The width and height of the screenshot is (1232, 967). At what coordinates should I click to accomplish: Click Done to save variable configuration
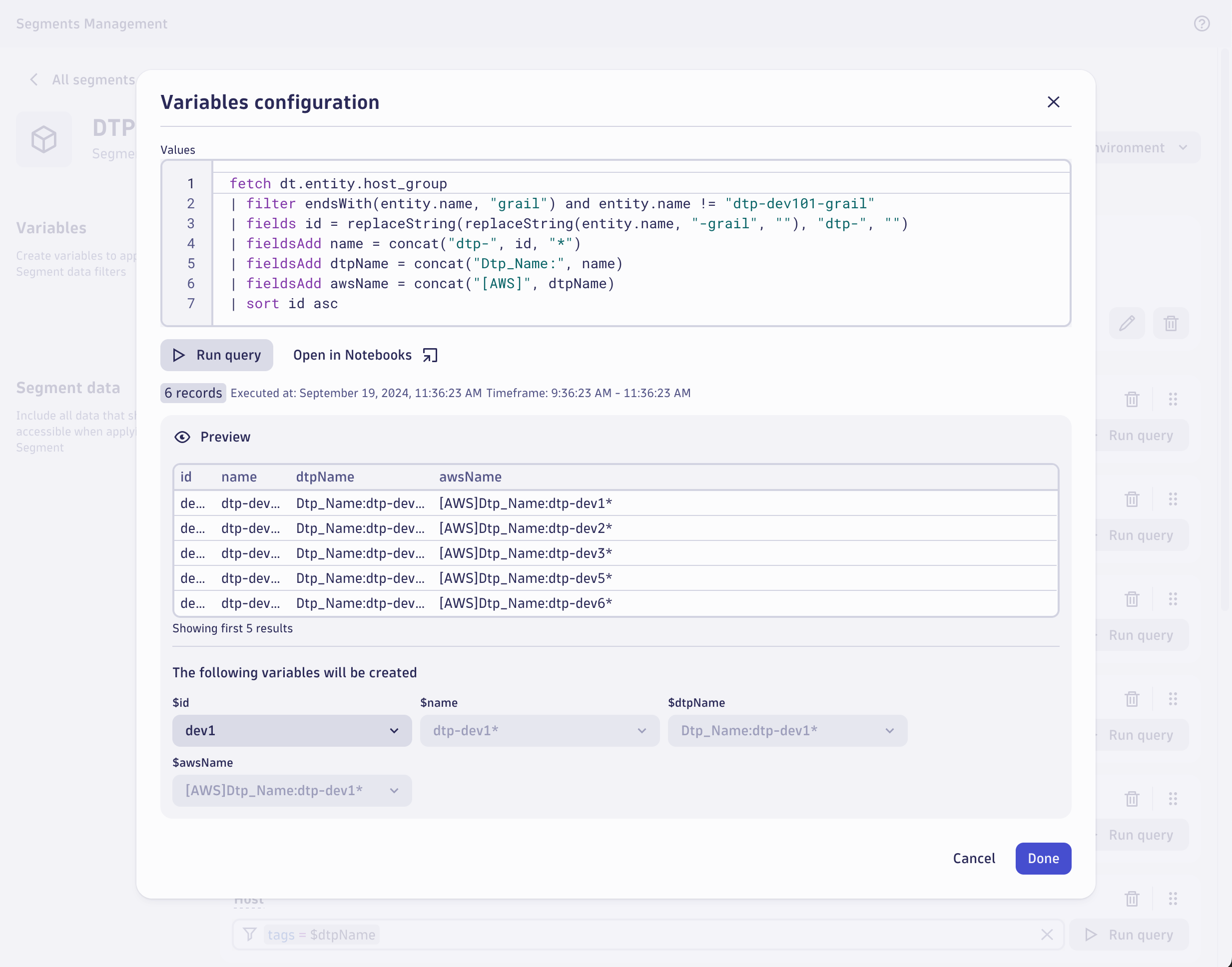pyautogui.click(x=1044, y=858)
